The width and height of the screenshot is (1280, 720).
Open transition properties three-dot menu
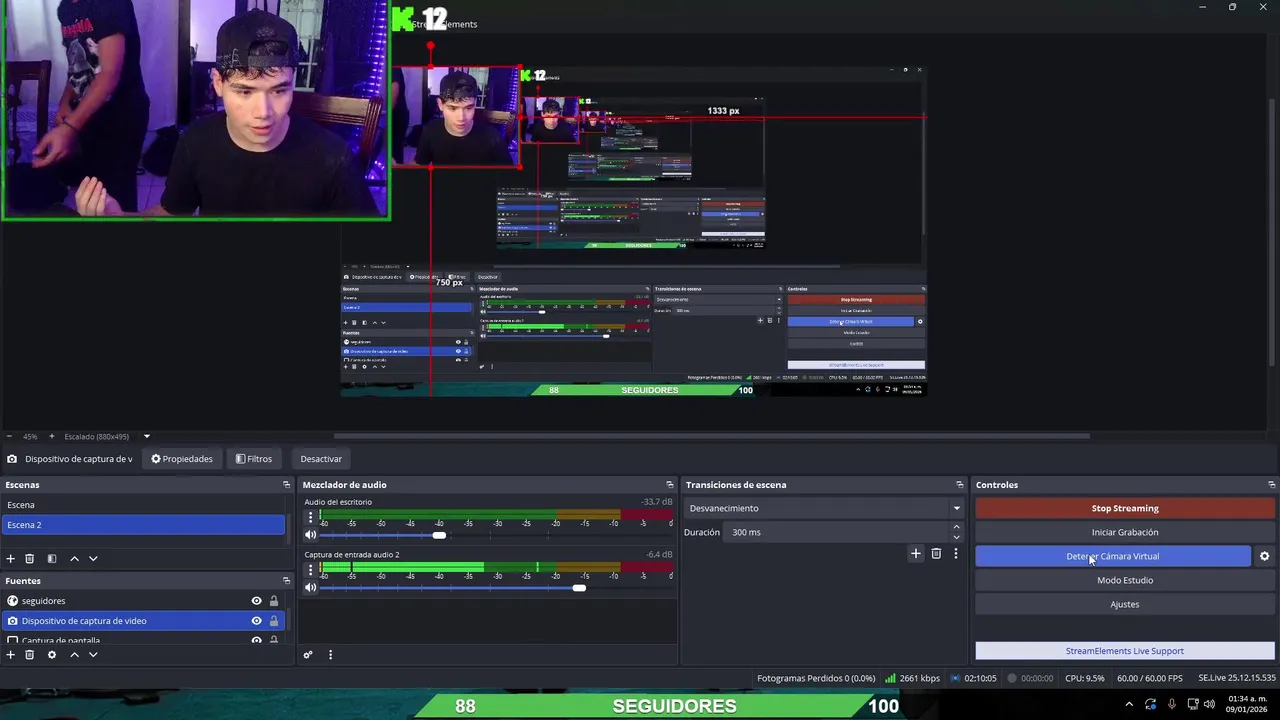(955, 553)
